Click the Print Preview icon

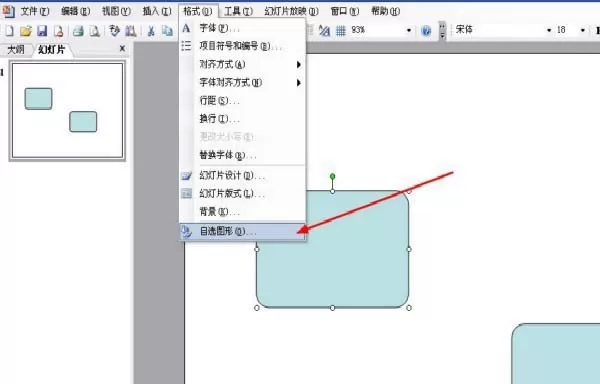point(94,31)
